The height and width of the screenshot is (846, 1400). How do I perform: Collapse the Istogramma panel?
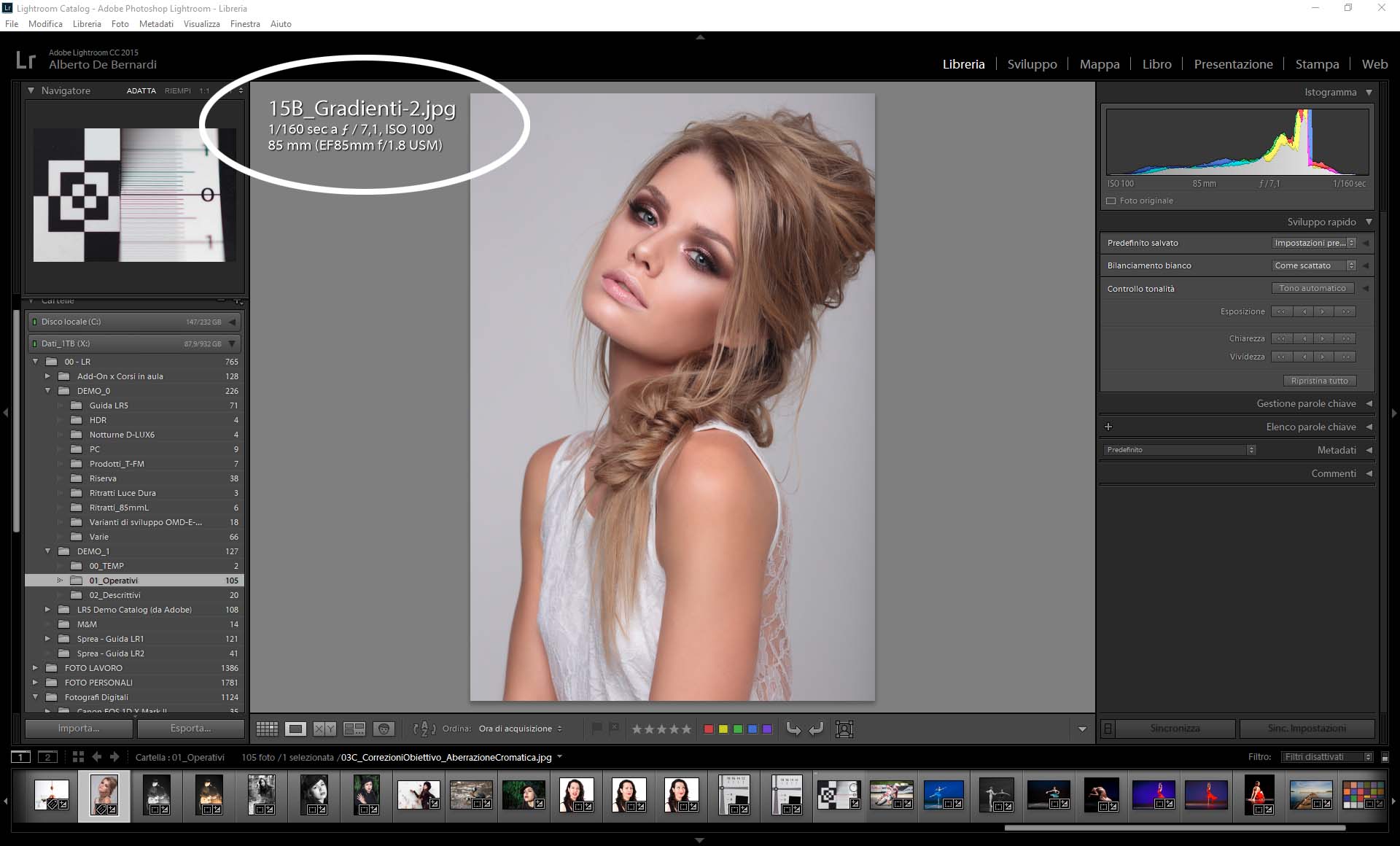1369,92
